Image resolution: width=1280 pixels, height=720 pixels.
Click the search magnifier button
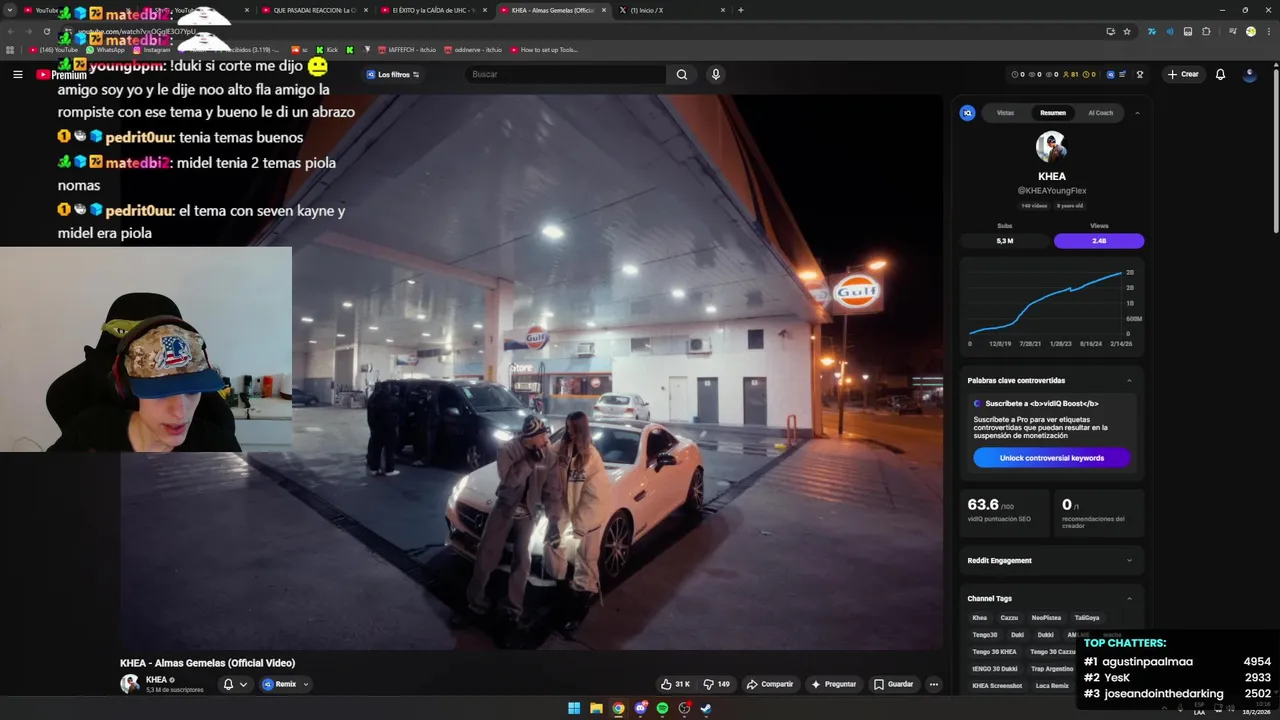(681, 74)
